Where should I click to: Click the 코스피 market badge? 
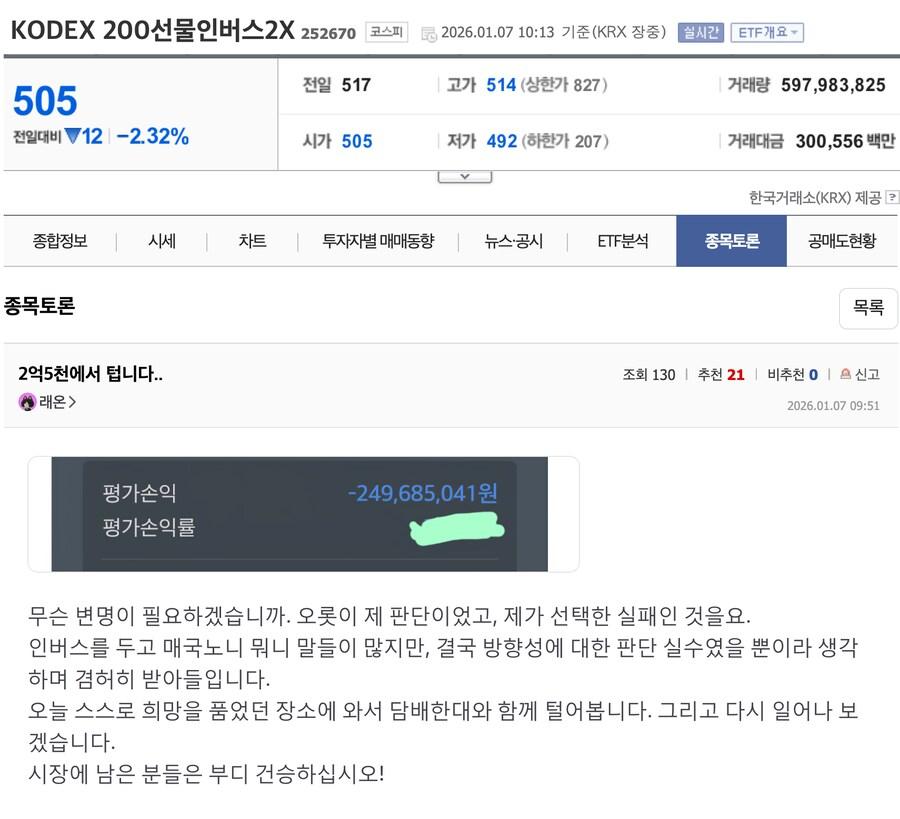[x=386, y=32]
